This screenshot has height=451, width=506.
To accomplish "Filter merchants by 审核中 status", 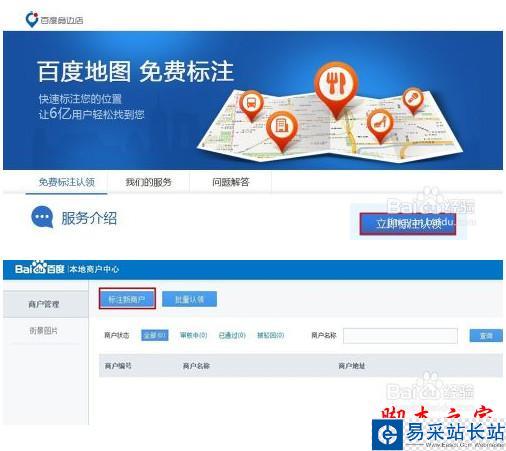I will coord(194,335).
